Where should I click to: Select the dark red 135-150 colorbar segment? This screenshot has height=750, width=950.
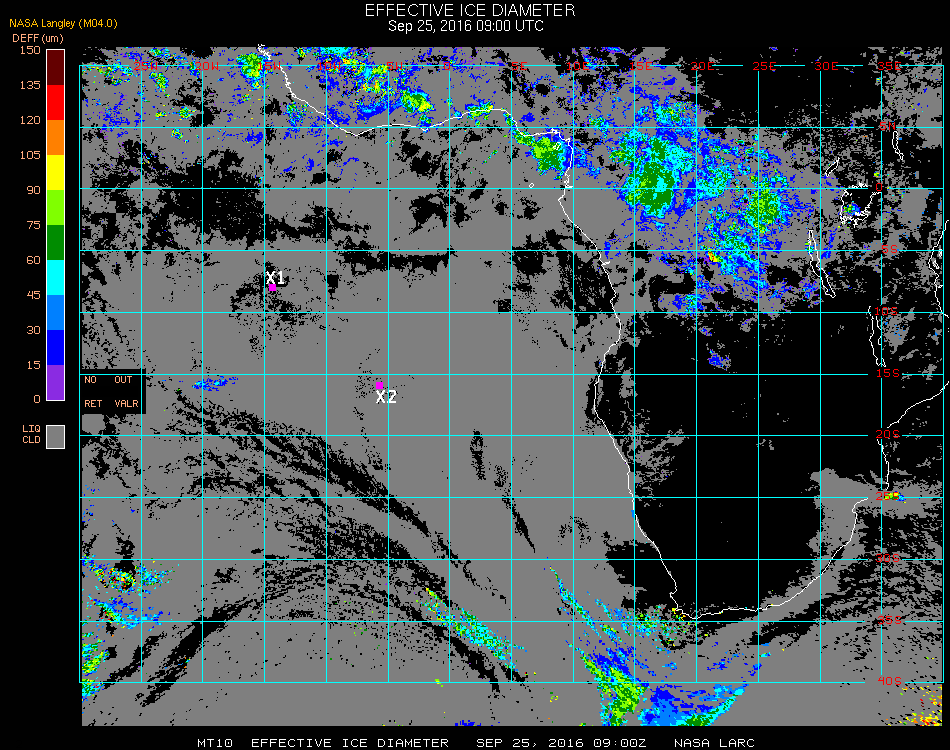pos(56,67)
